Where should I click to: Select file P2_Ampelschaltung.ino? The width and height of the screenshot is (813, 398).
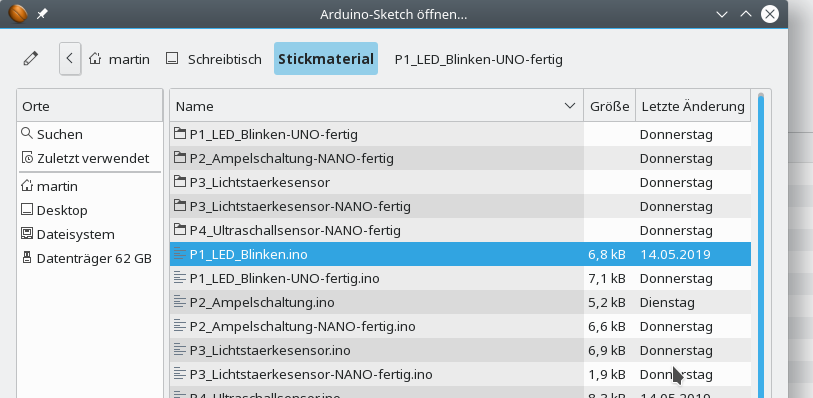coord(460,302)
